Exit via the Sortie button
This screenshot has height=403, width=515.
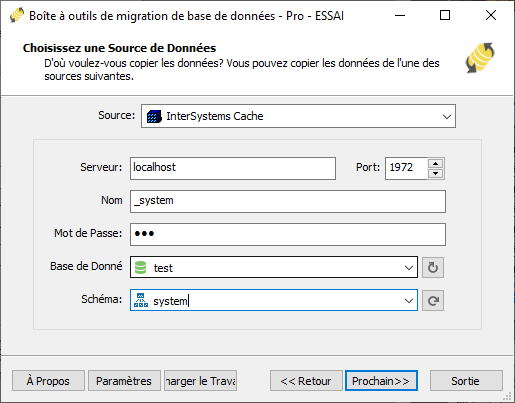(x=466, y=381)
